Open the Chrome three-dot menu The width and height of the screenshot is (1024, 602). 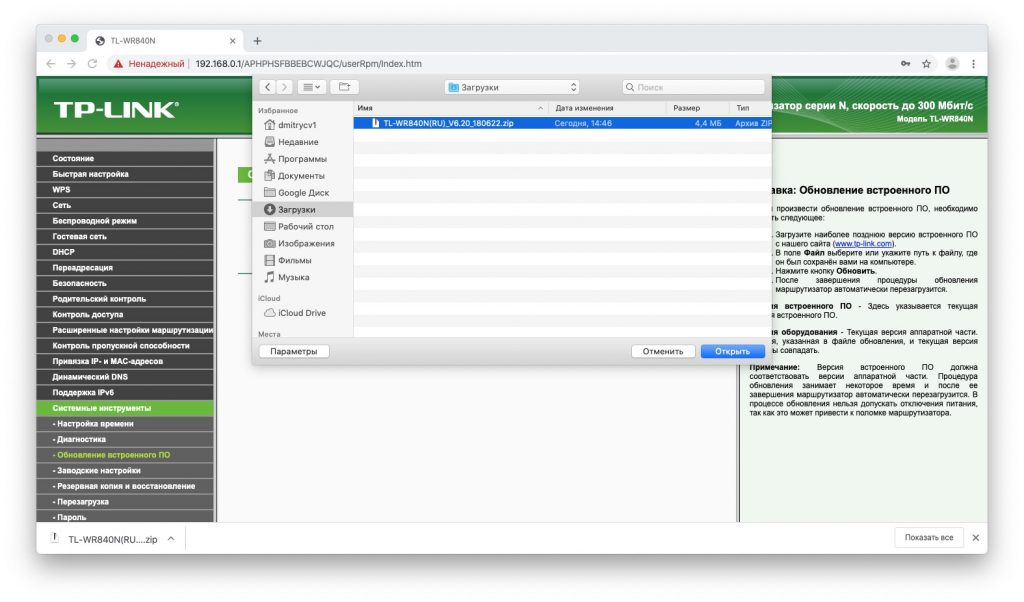click(x=973, y=64)
